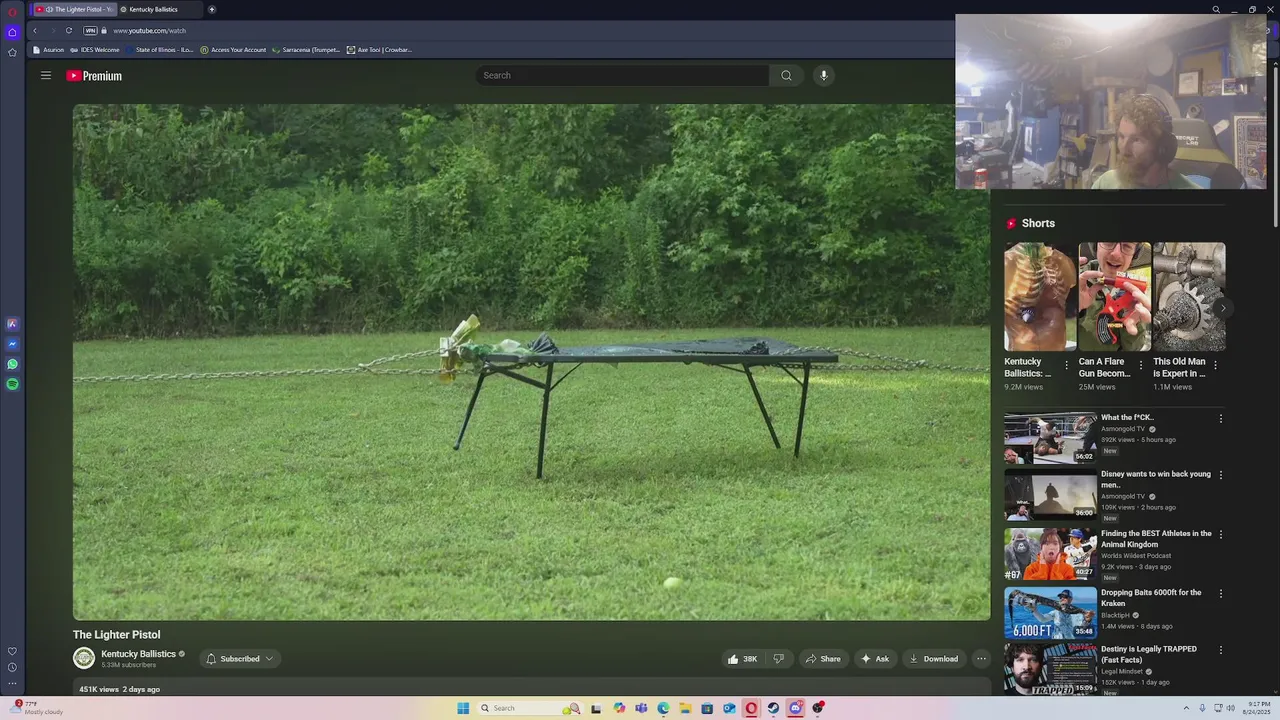Click the search magnifier button
The image size is (1280, 720).
(x=786, y=75)
